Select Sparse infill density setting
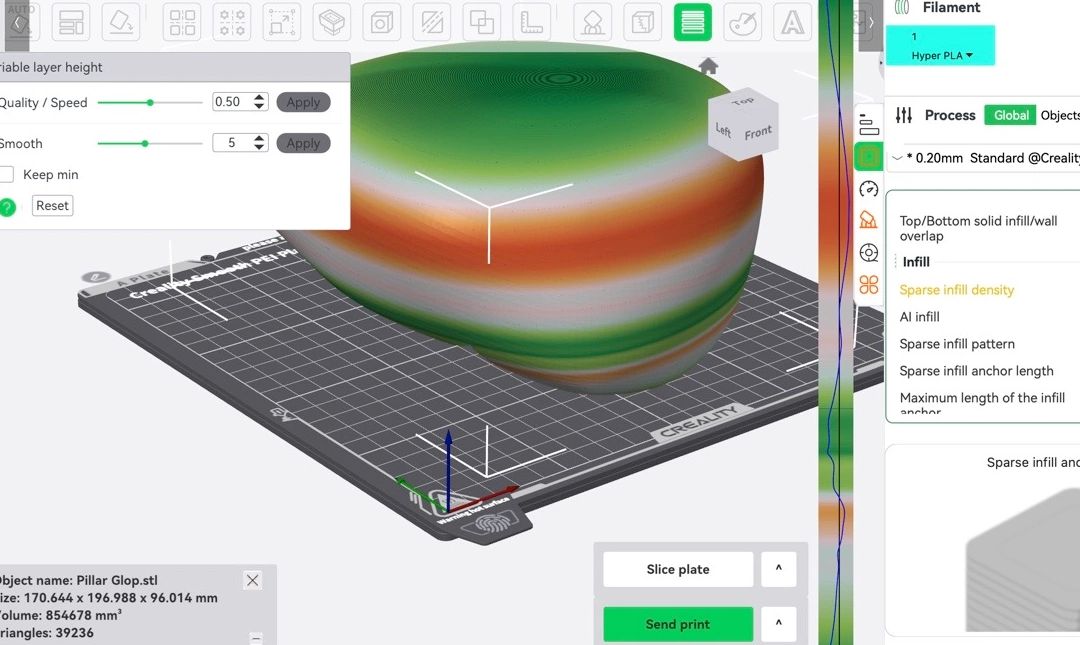Screen dimensions: 1080x645 pyautogui.click(x=957, y=290)
